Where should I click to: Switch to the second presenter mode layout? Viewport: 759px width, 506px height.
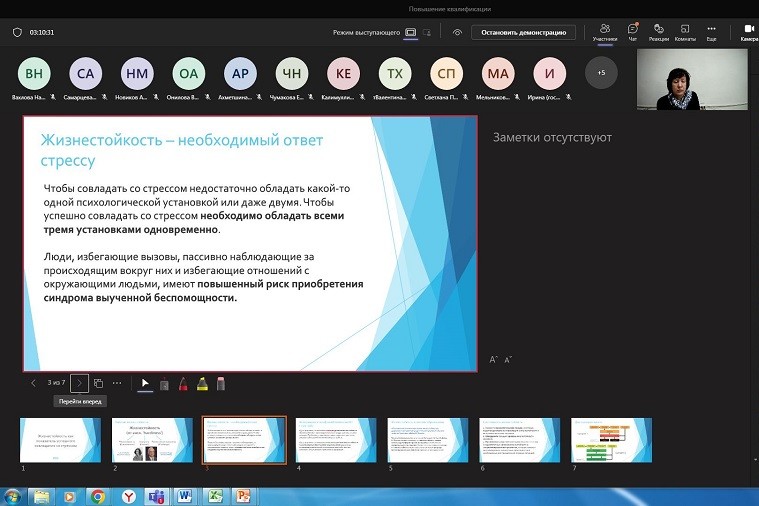point(427,32)
